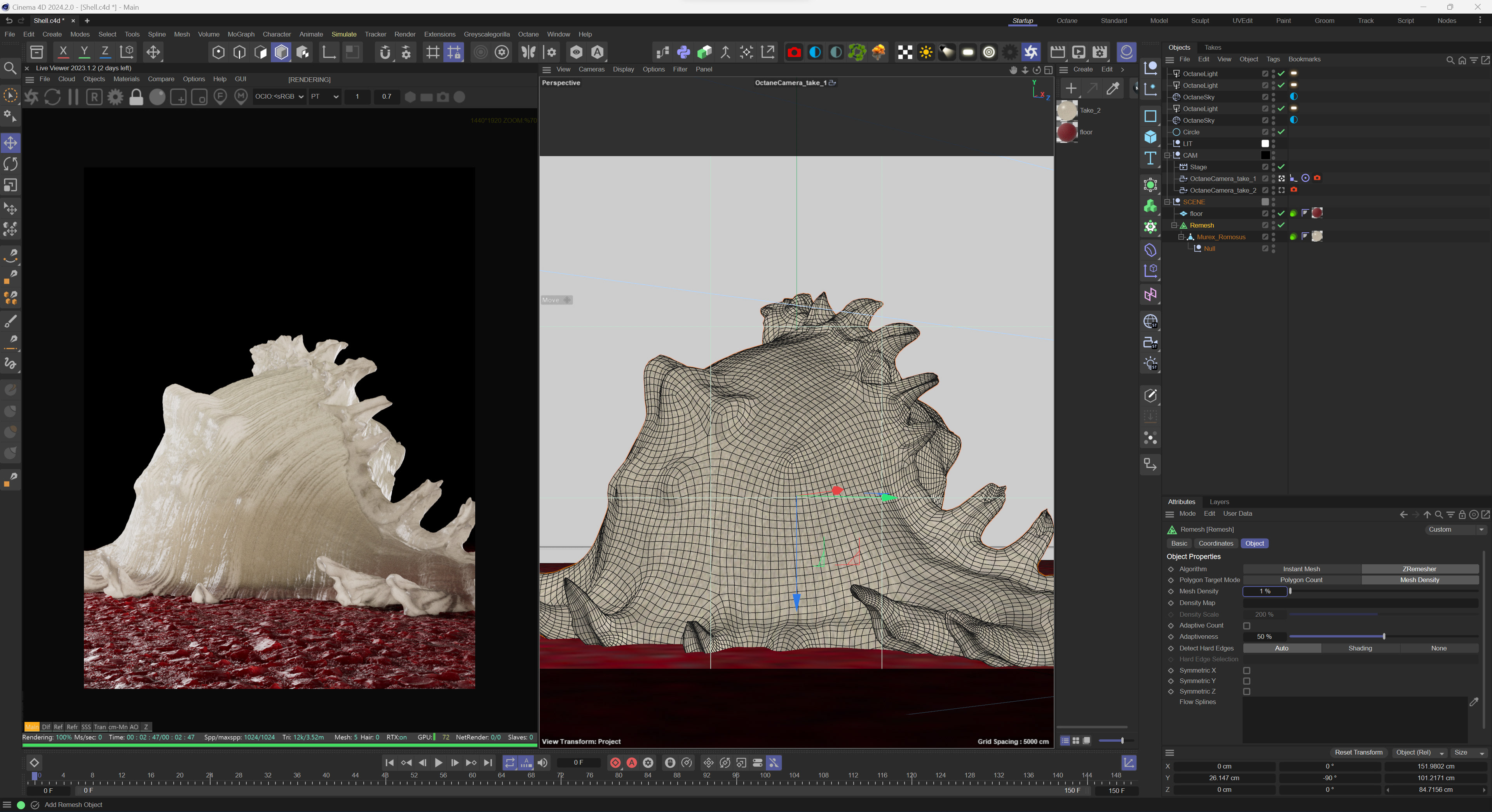Toggle Z axis lock icon
Screen dimensions: 1492x812
click(105, 52)
